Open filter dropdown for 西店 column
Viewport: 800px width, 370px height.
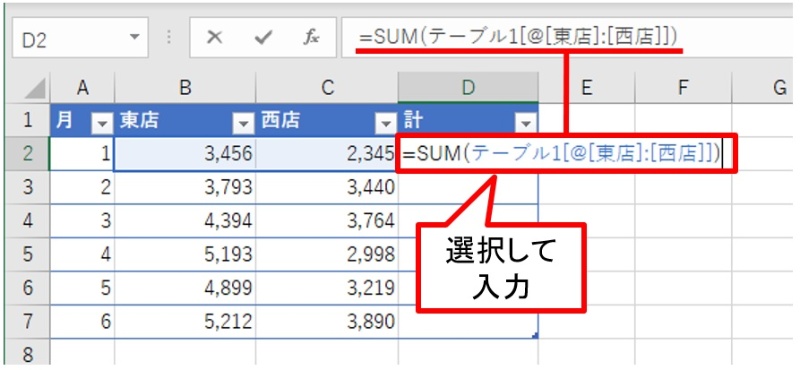pyautogui.click(x=385, y=123)
